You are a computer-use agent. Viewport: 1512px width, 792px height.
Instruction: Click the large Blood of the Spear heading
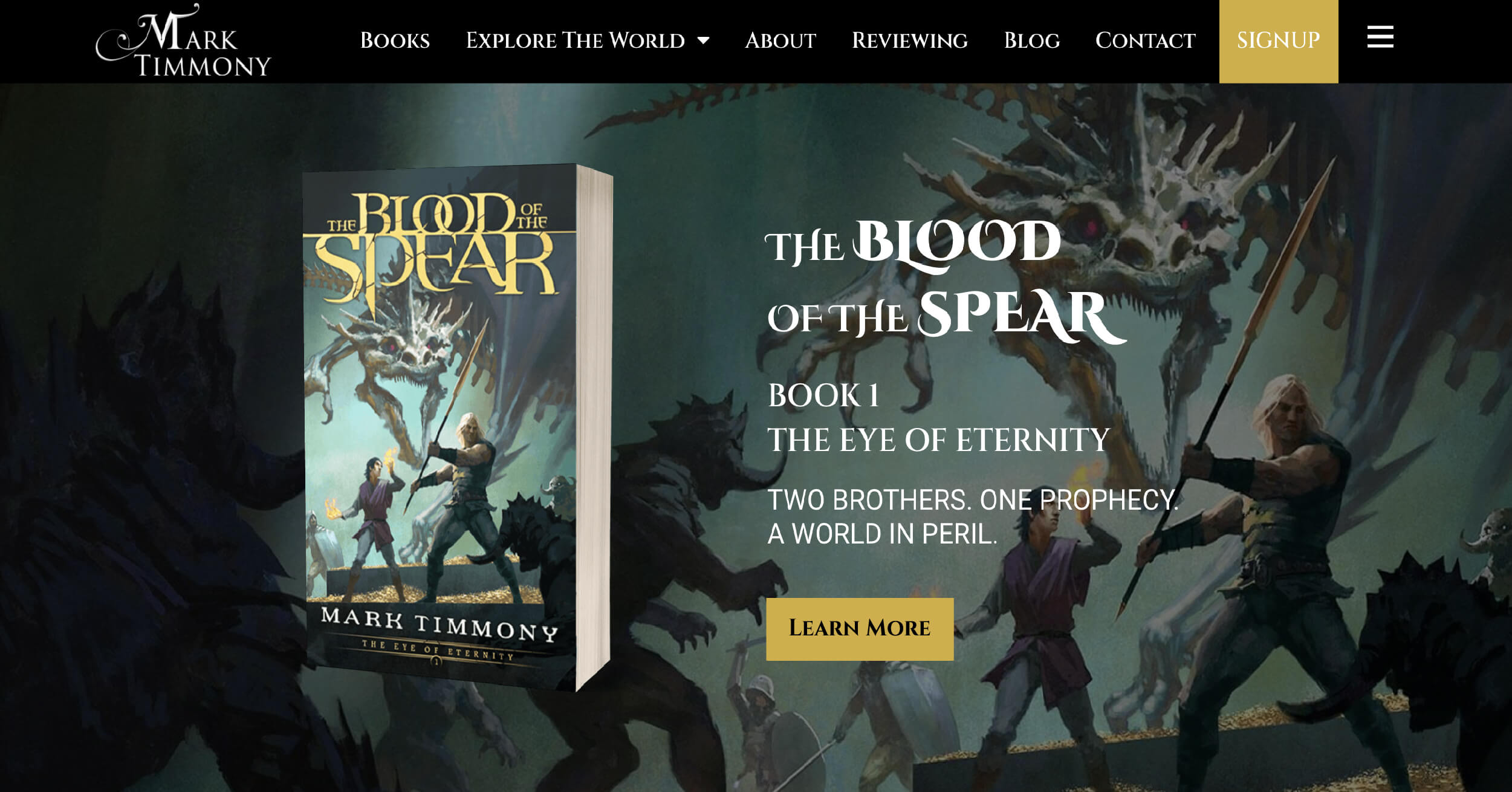coord(946,282)
